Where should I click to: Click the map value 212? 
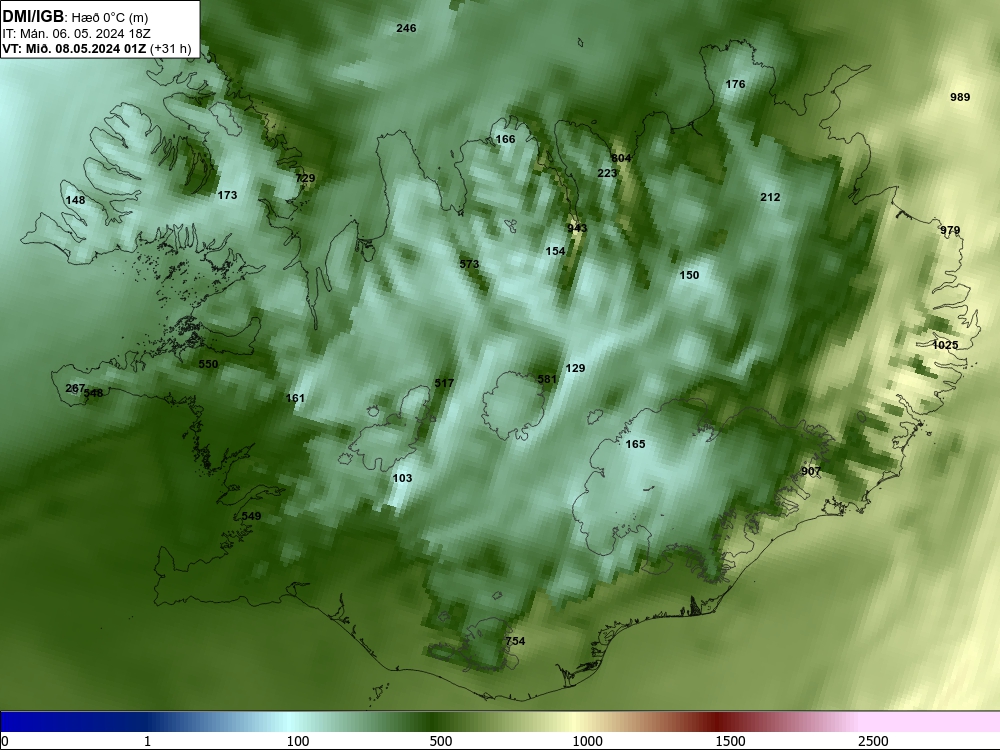pos(770,197)
